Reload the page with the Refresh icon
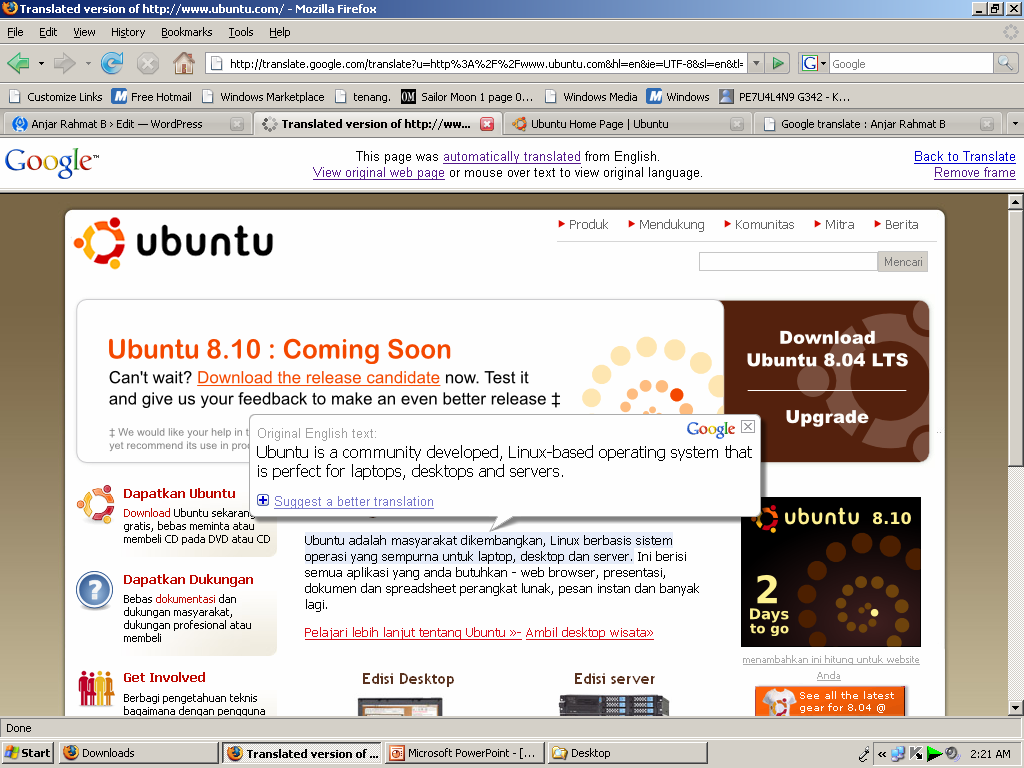Image resolution: width=1024 pixels, height=768 pixels. coord(112,63)
